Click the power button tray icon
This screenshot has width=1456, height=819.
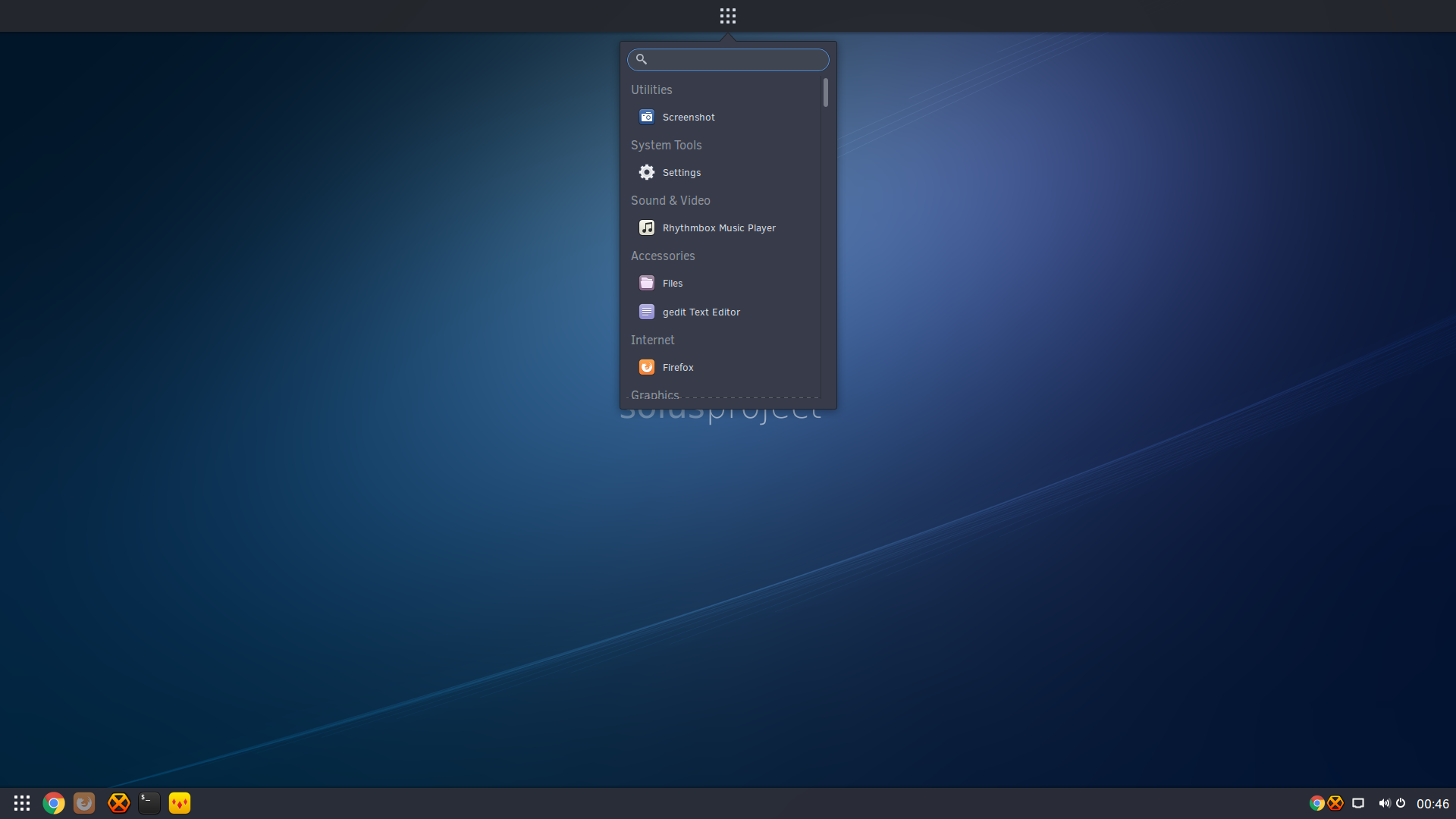click(x=1401, y=803)
